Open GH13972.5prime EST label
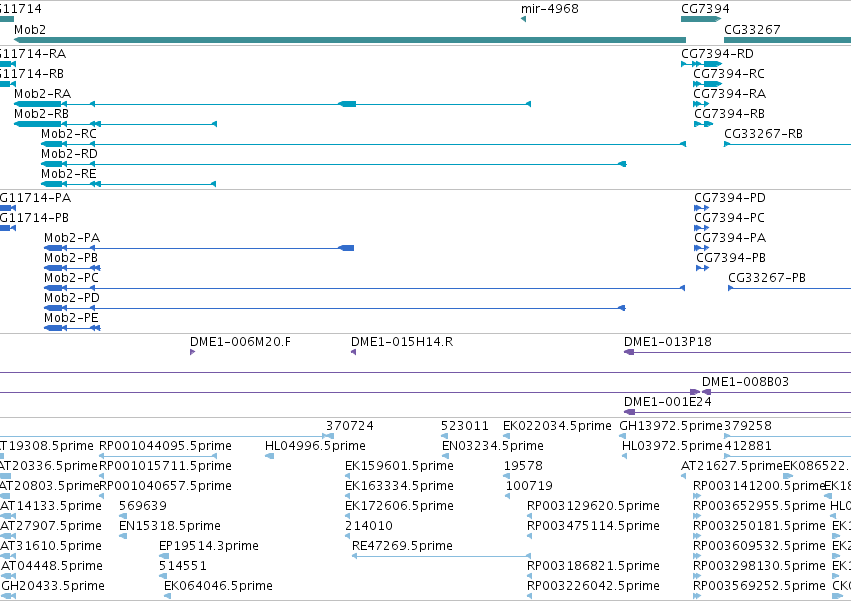851x601 pixels. [671, 426]
